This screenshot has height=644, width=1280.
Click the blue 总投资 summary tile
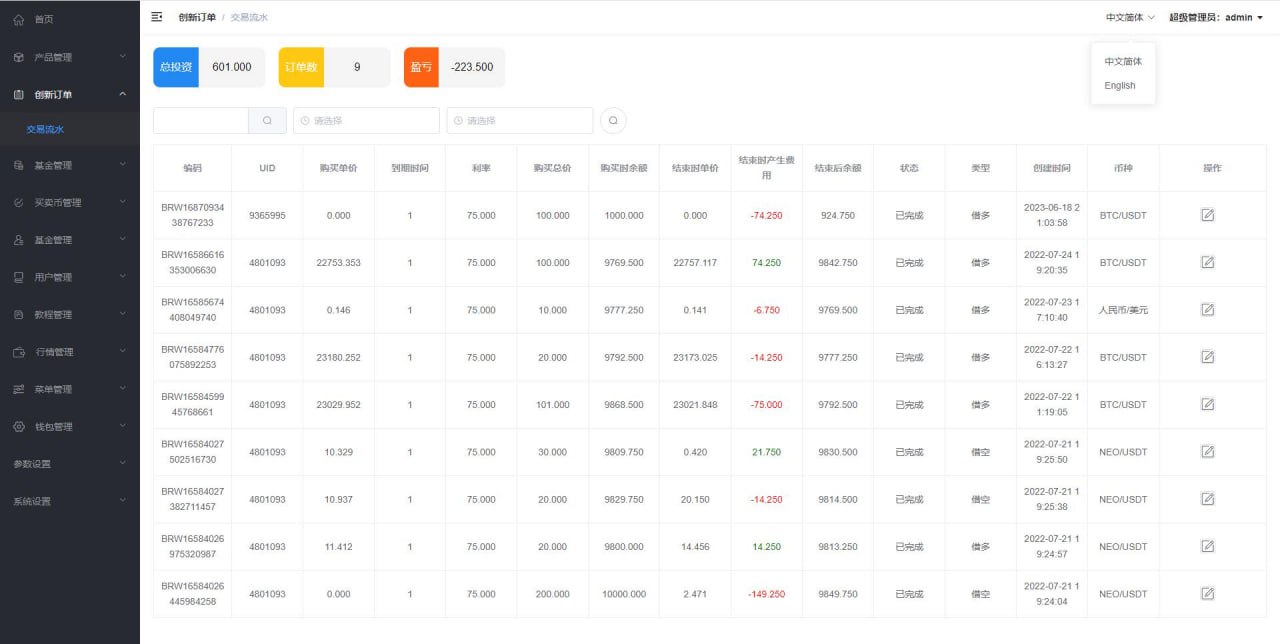[x=176, y=67]
